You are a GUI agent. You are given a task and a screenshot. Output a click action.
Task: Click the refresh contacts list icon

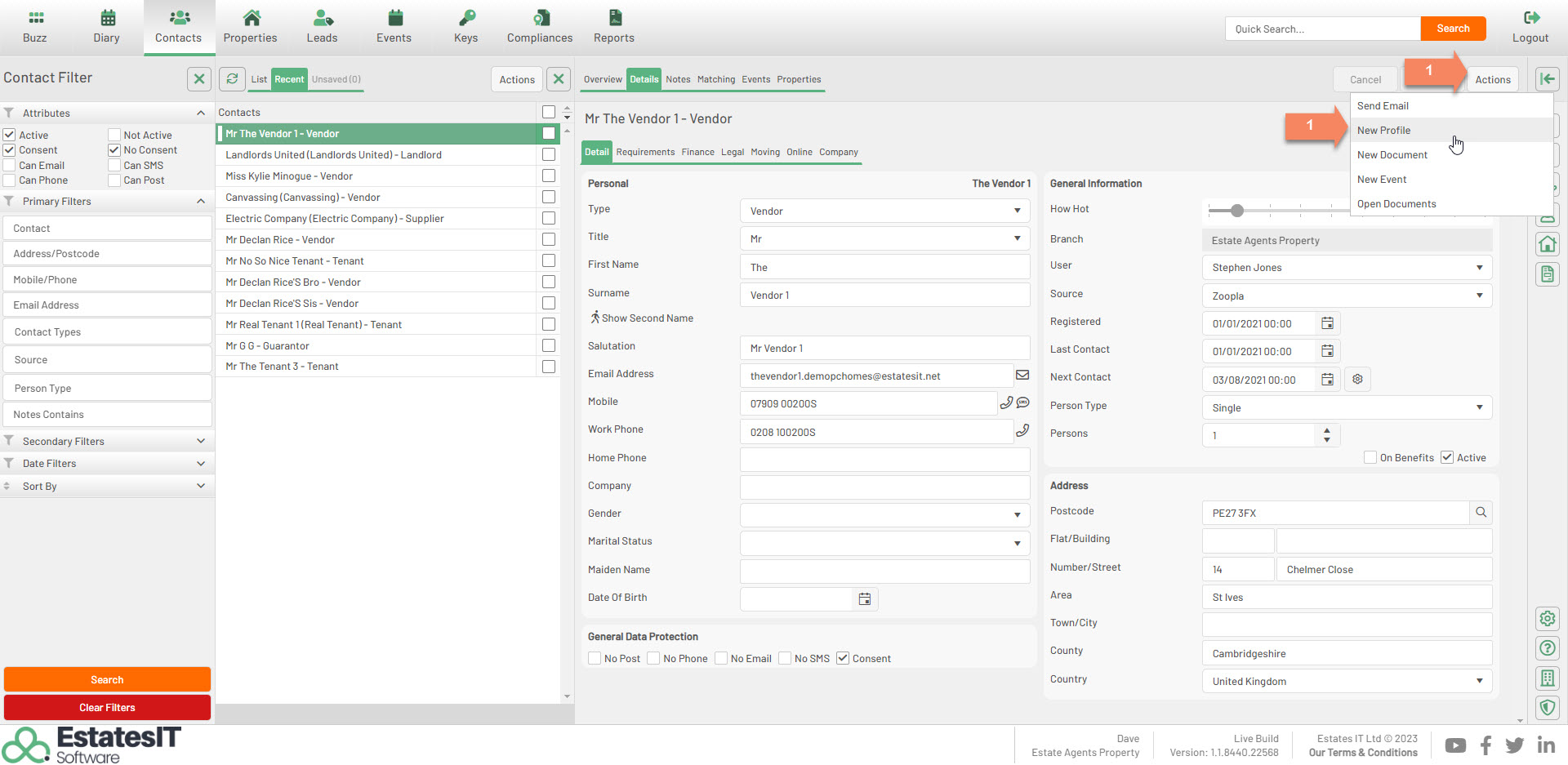[x=233, y=79]
